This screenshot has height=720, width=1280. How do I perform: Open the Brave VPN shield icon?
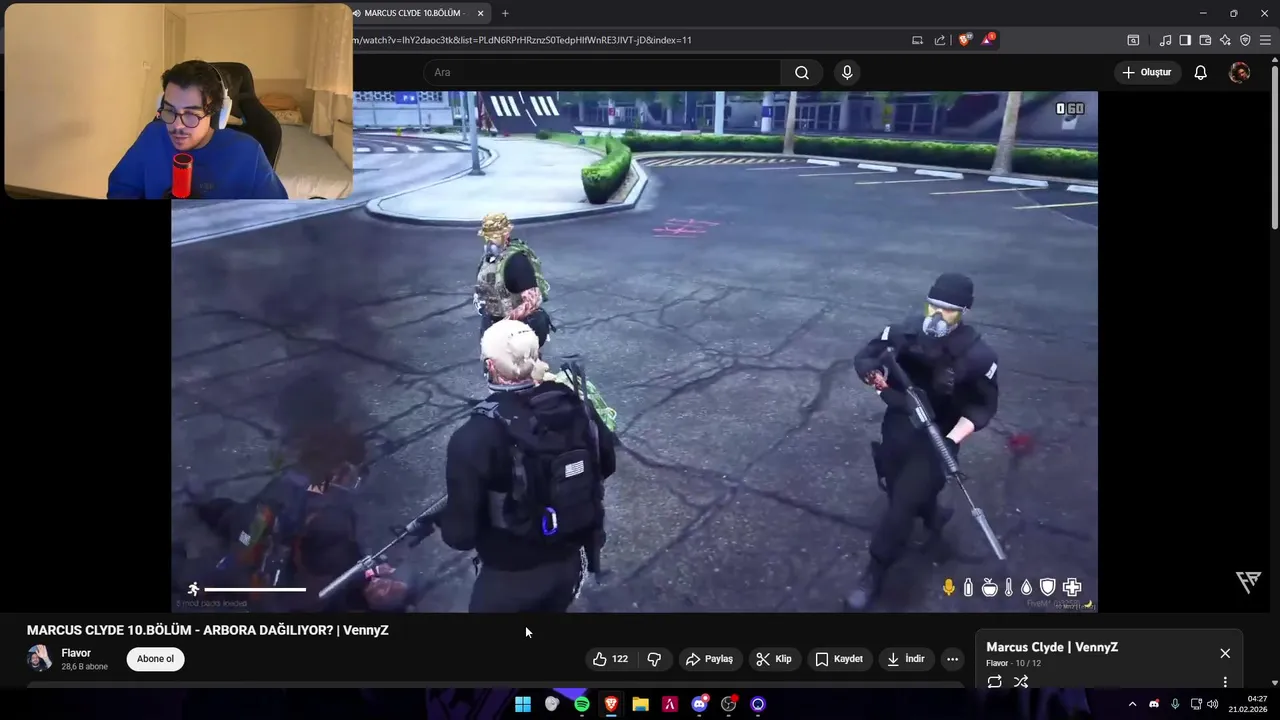coord(1245,40)
